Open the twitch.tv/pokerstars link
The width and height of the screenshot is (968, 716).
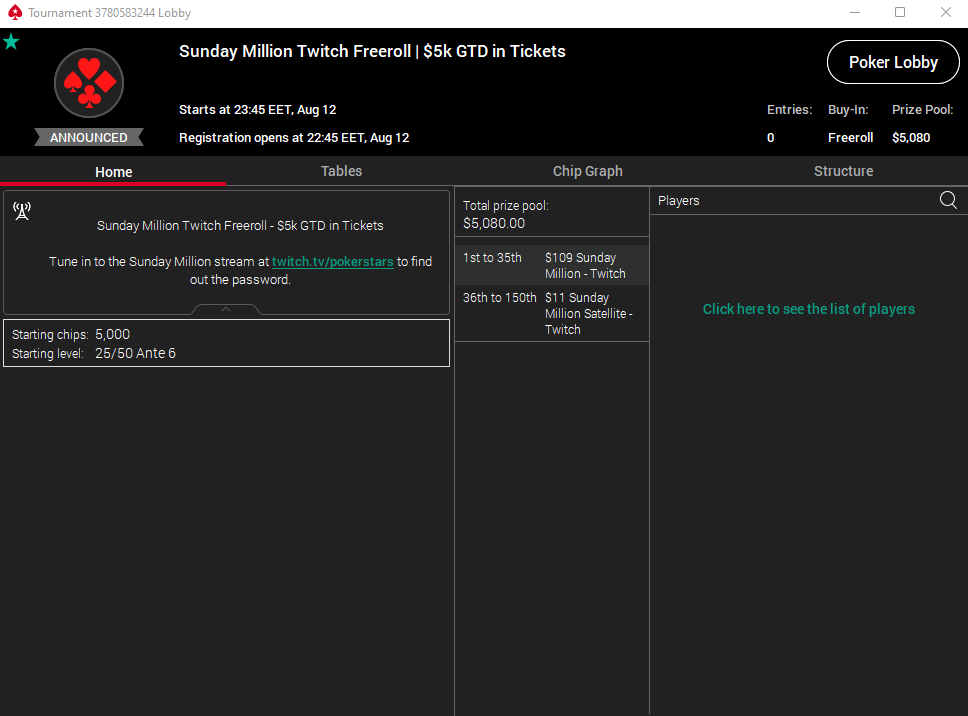click(333, 262)
